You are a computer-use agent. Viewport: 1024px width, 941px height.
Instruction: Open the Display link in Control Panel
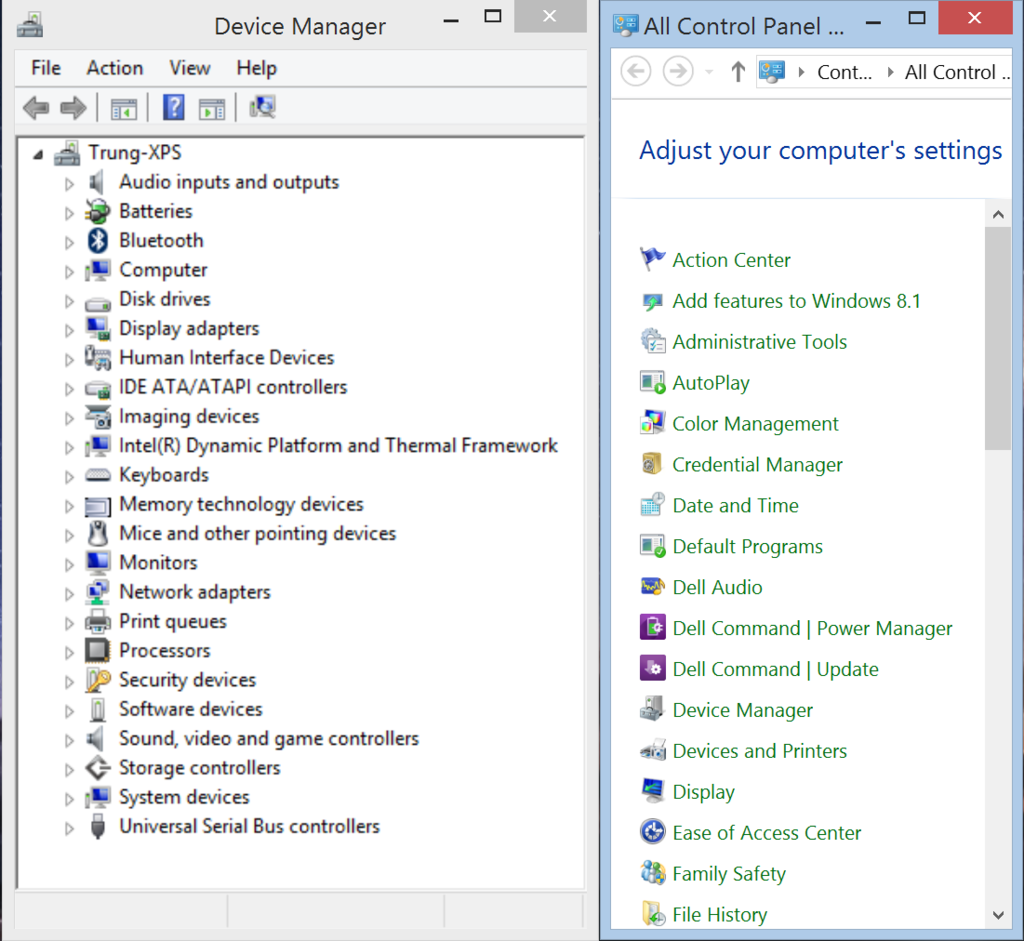pos(703,791)
